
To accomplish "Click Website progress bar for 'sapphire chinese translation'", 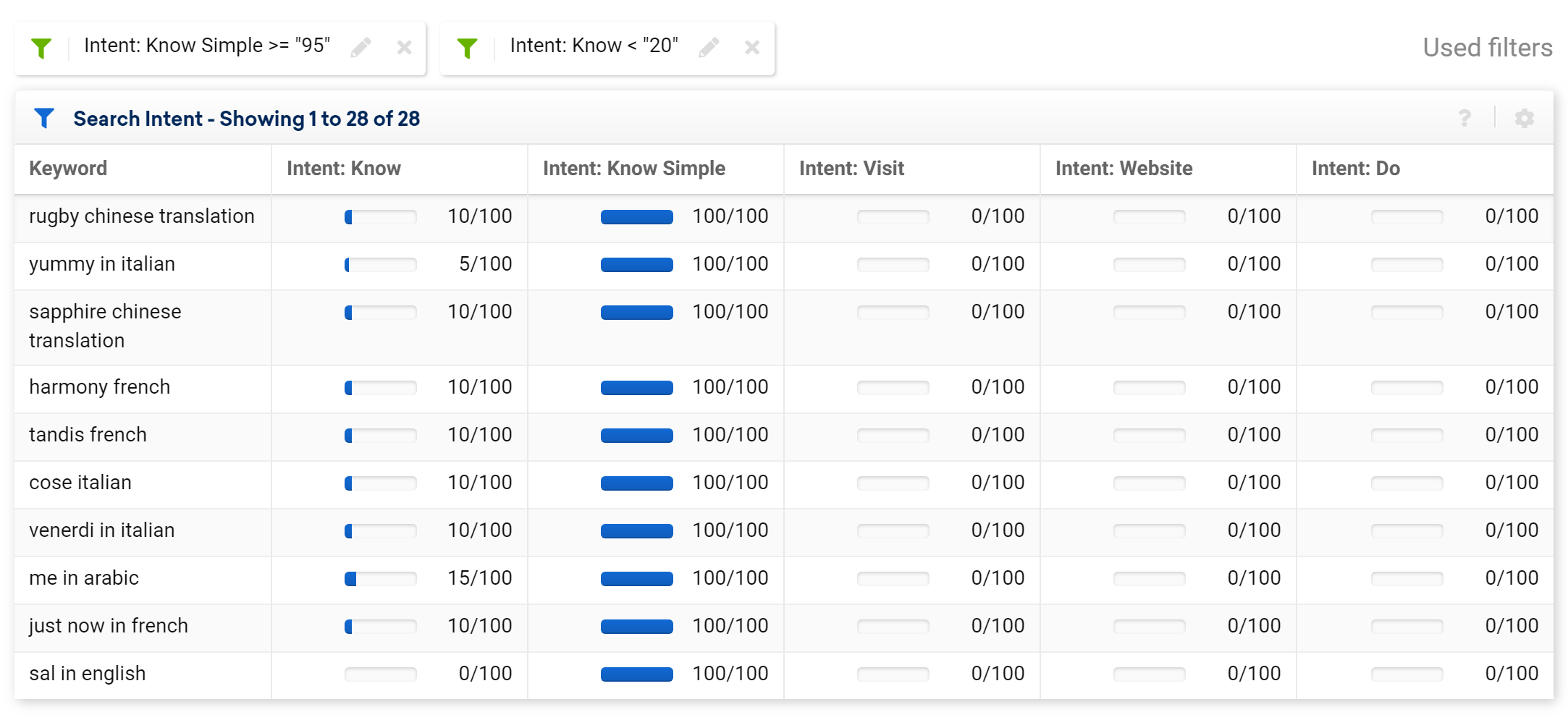I will click(x=1150, y=313).
